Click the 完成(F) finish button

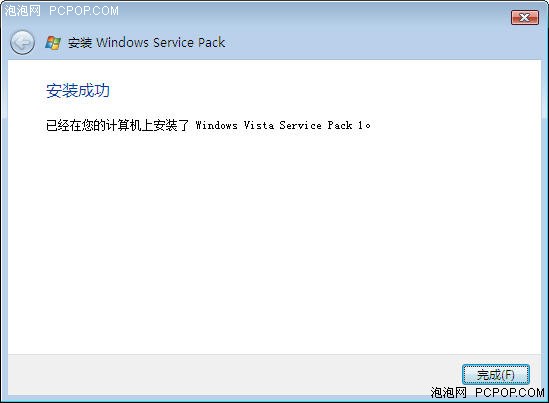click(x=495, y=375)
